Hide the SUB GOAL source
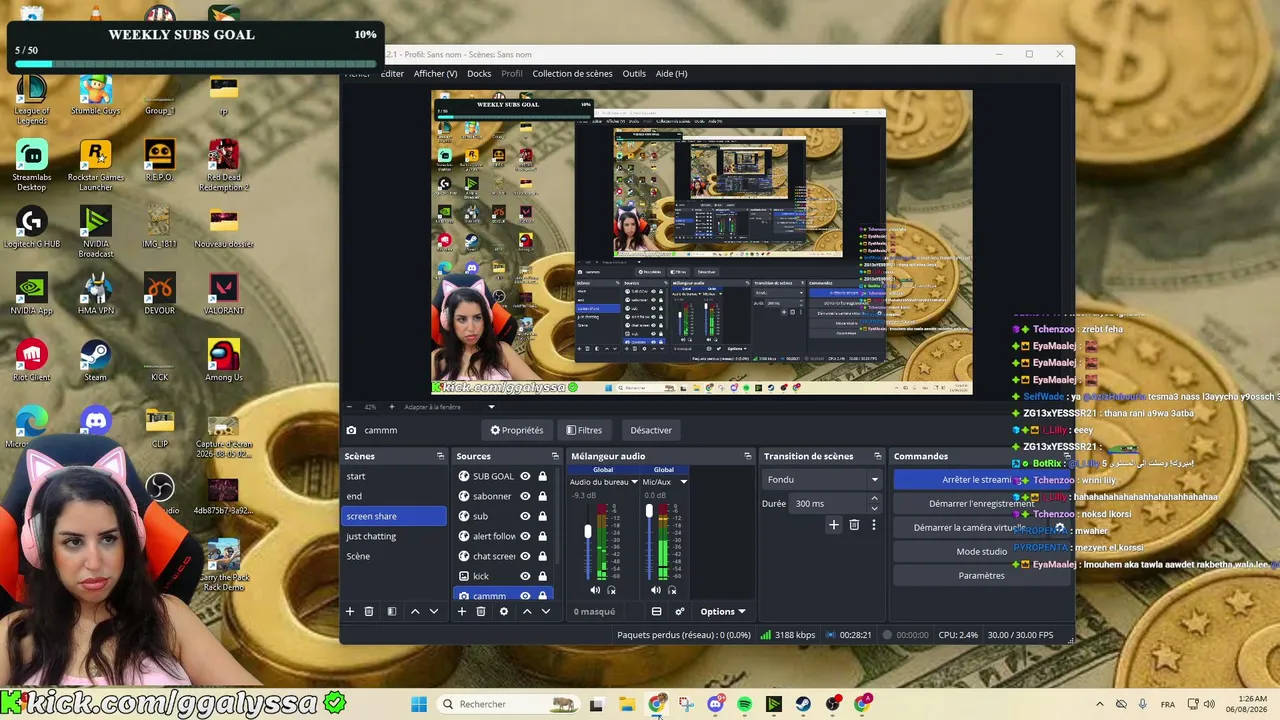This screenshot has height=720, width=1280. coord(525,476)
